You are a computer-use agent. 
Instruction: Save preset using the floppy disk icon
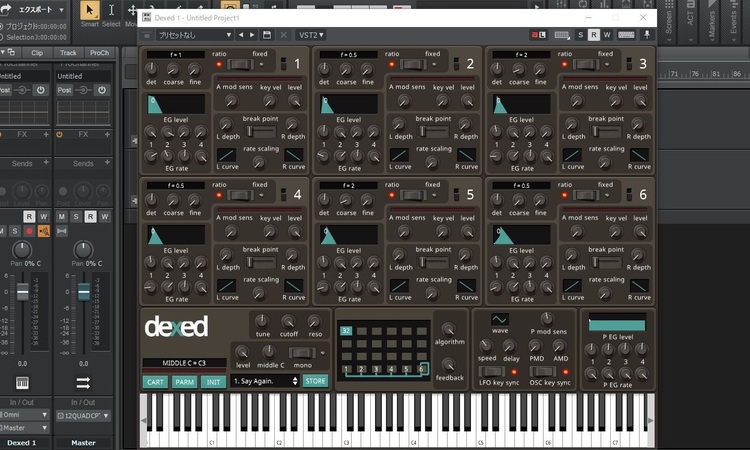(x=267, y=35)
